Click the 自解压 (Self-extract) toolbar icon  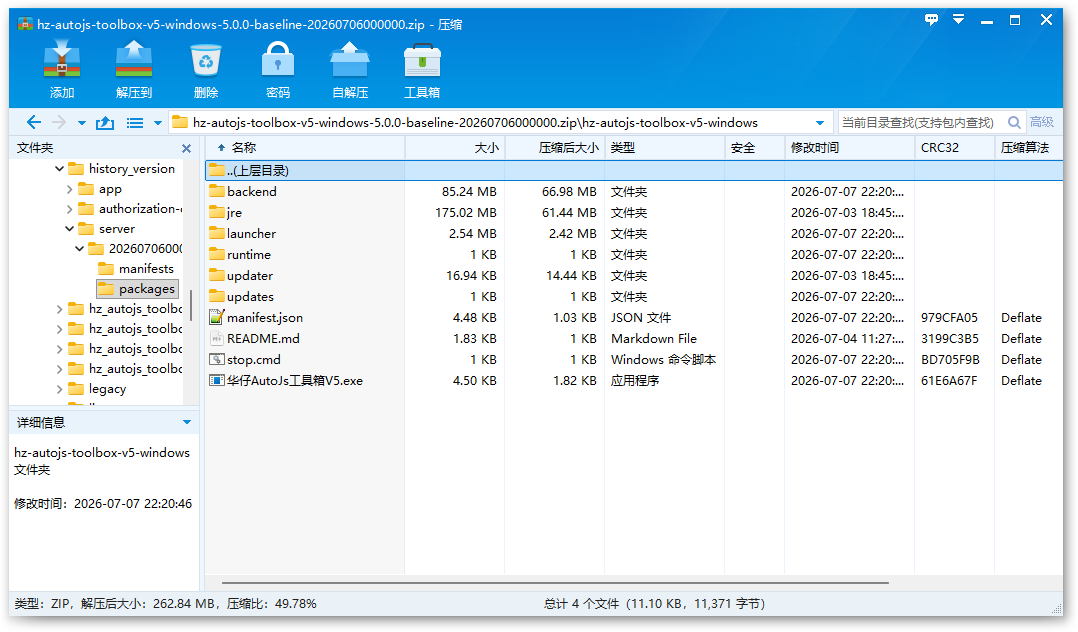(x=350, y=60)
